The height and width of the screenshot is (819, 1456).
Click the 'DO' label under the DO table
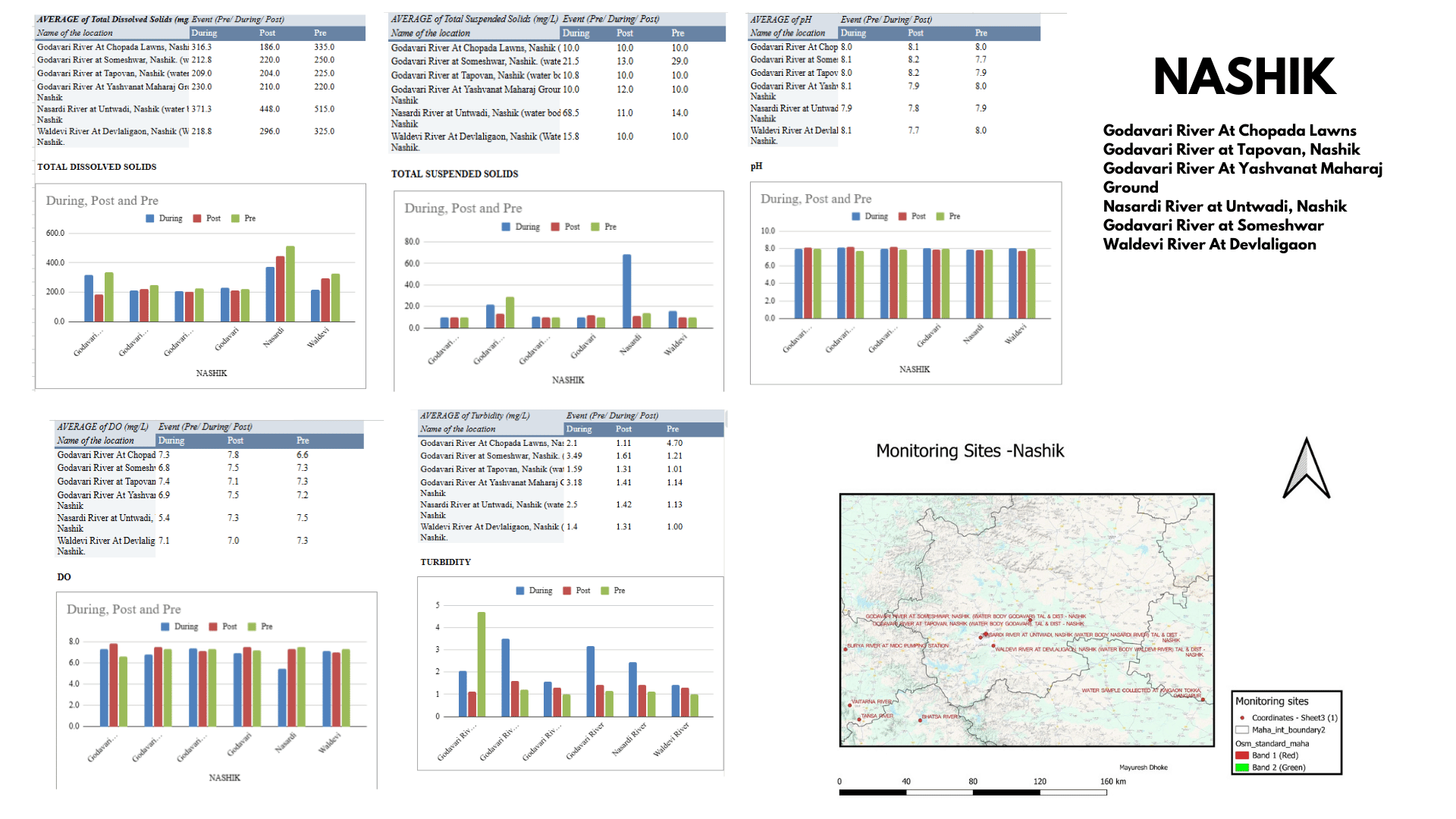tap(64, 577)
